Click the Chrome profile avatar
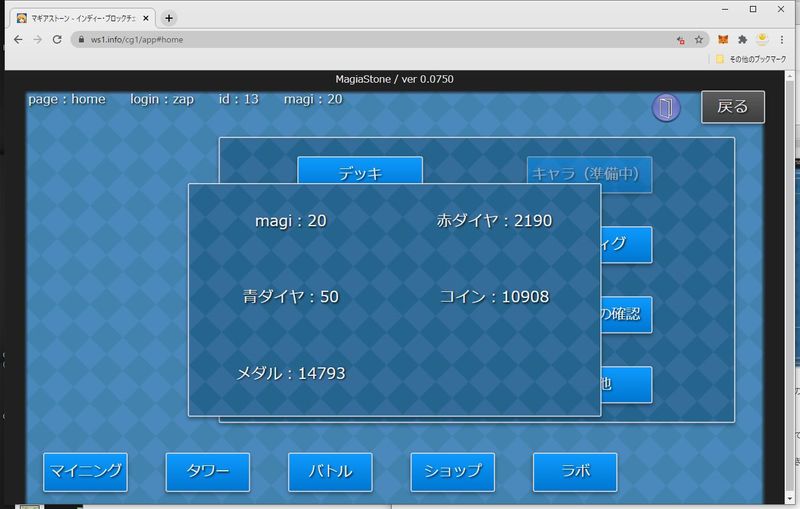Viewport: 800px width, 509px height. (x=762, y=39)
